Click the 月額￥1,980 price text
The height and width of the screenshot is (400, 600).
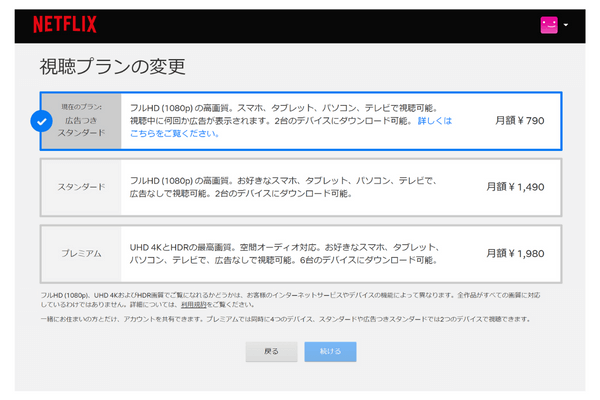click(515, 253)
